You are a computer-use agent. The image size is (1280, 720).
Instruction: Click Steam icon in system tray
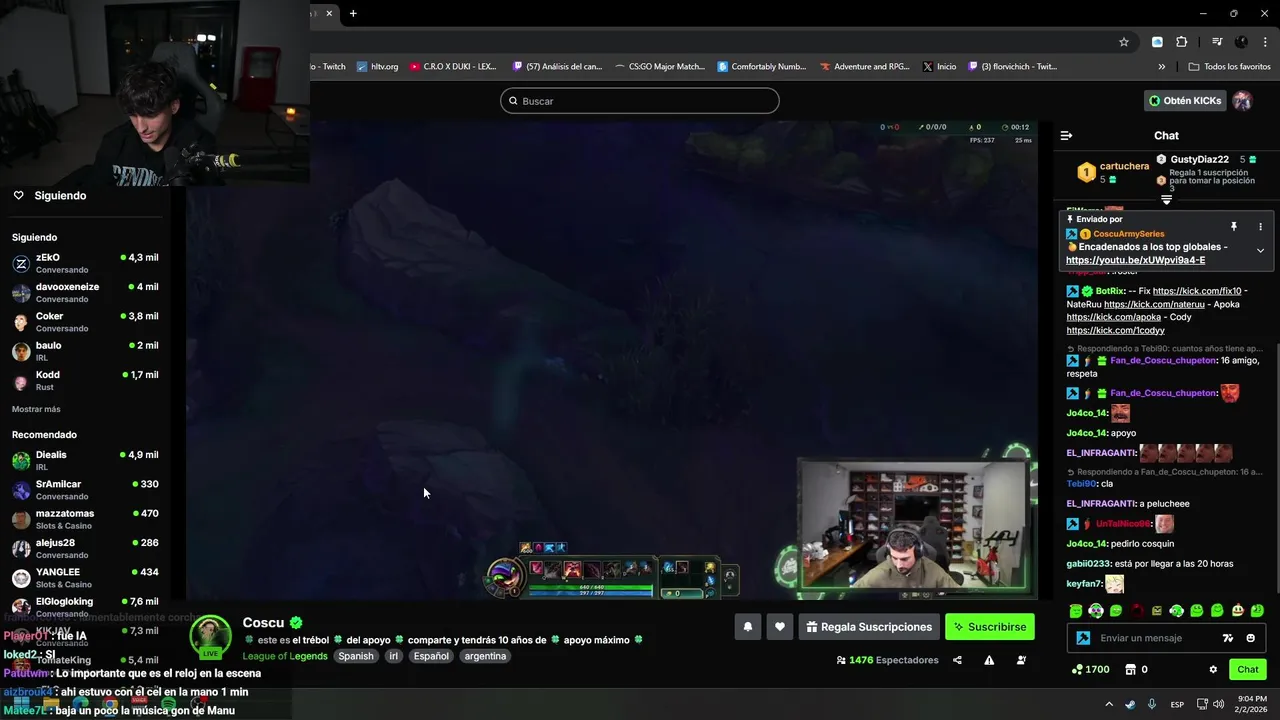tap(1130, 704)
